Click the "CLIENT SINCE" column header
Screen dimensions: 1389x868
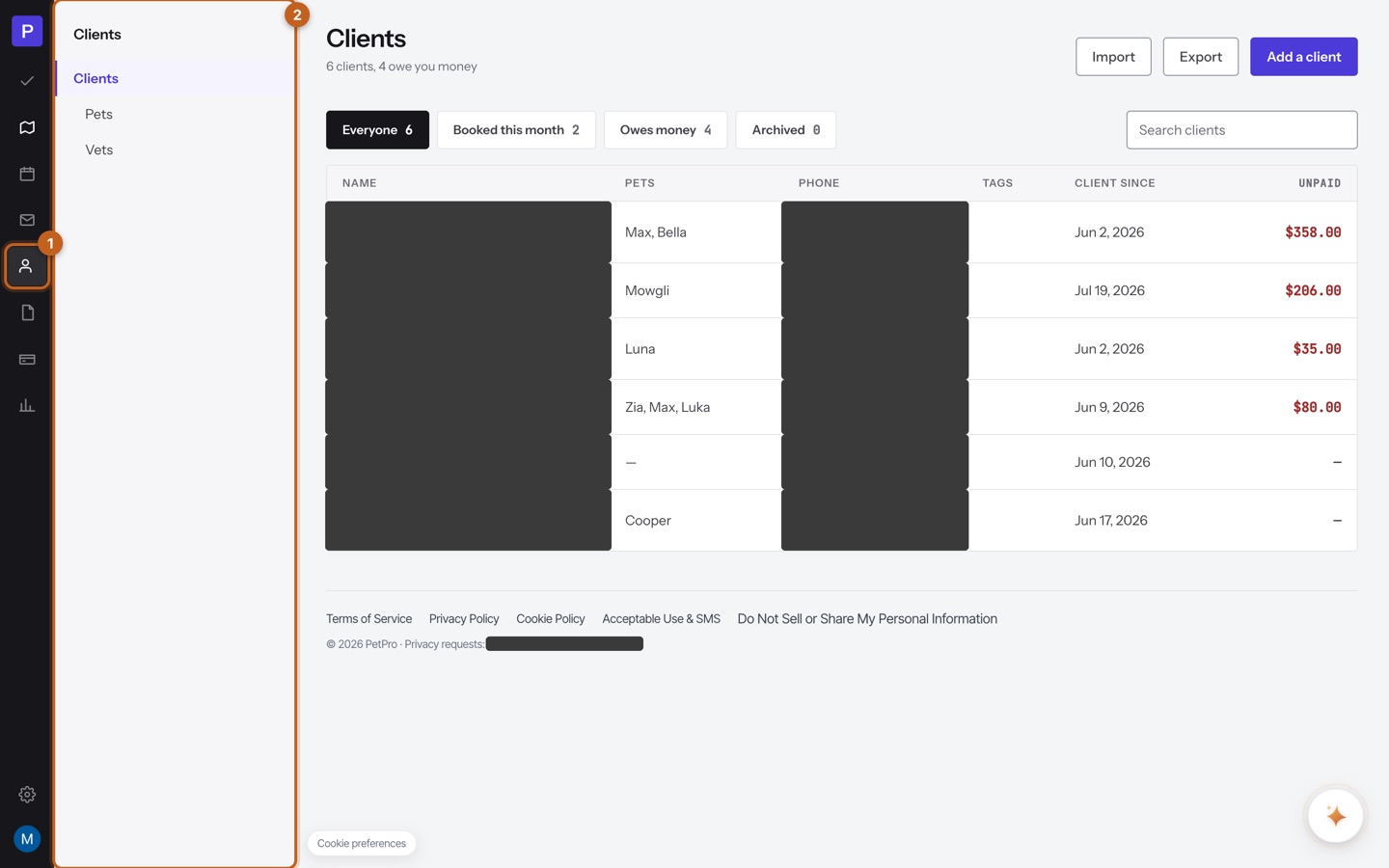[x=1115, y=183]
